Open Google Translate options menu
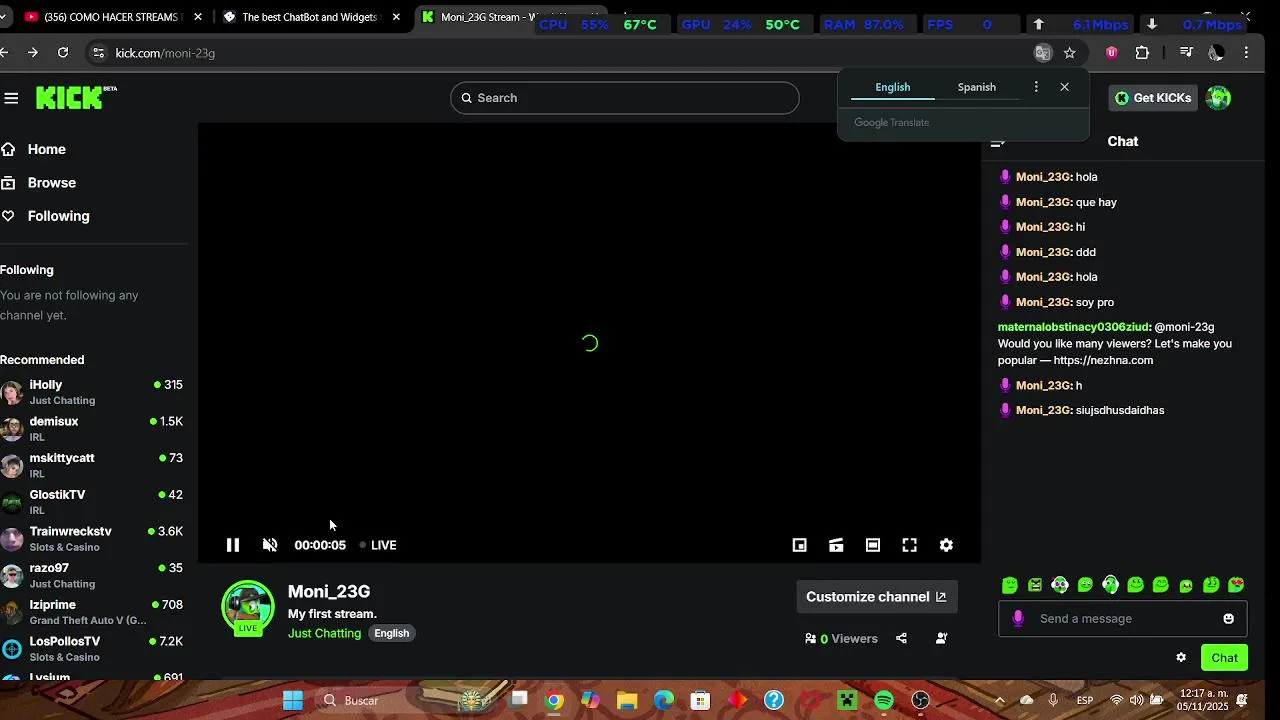The height and width of the screenshot is (720, 1280). (1036, 87)
